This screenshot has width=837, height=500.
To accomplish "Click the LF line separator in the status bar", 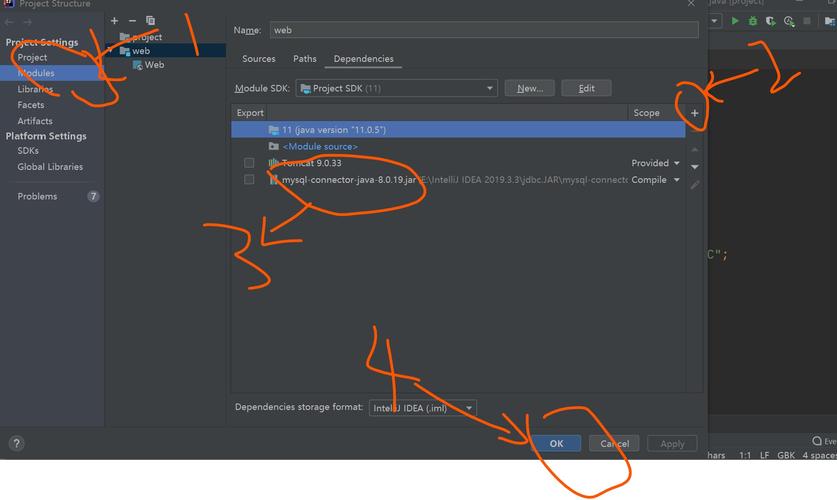I will (764, 455).
